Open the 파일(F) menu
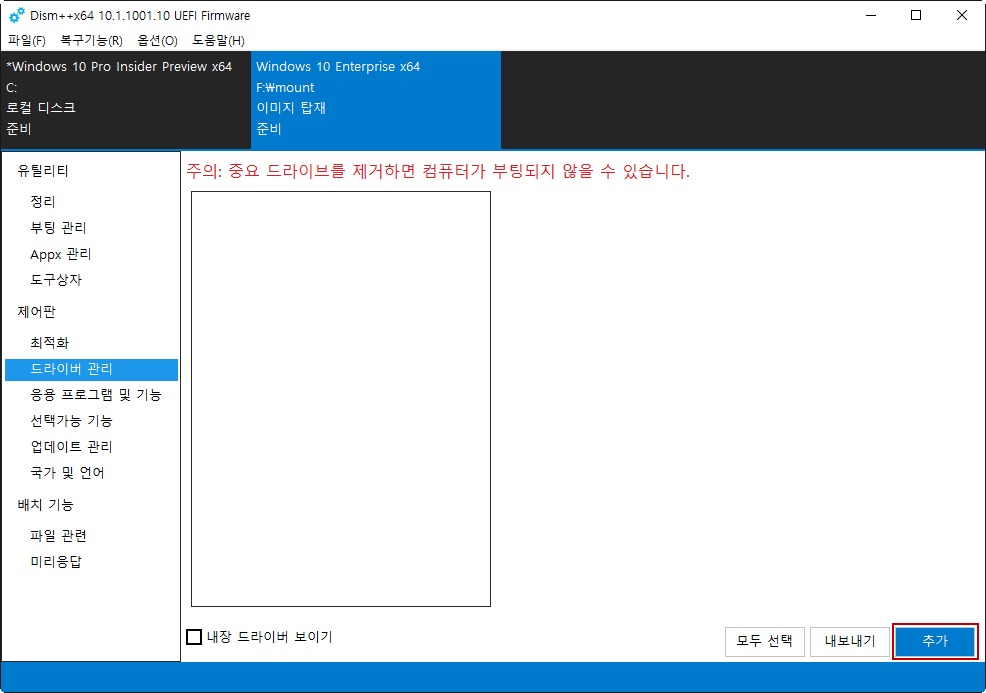Viewport: 986px width, 693px height. point(27,41)
